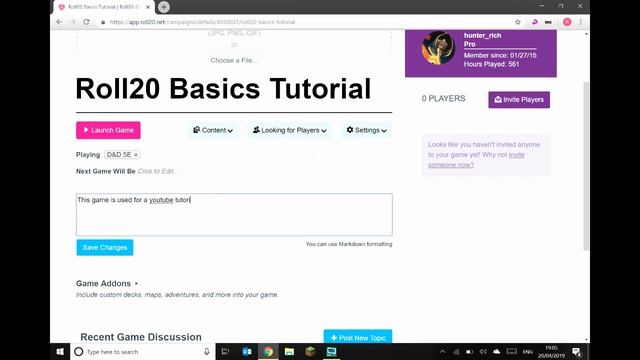Switch to Chrome on the taskbar
640x360 pixels.
click(x=268, y=351)
